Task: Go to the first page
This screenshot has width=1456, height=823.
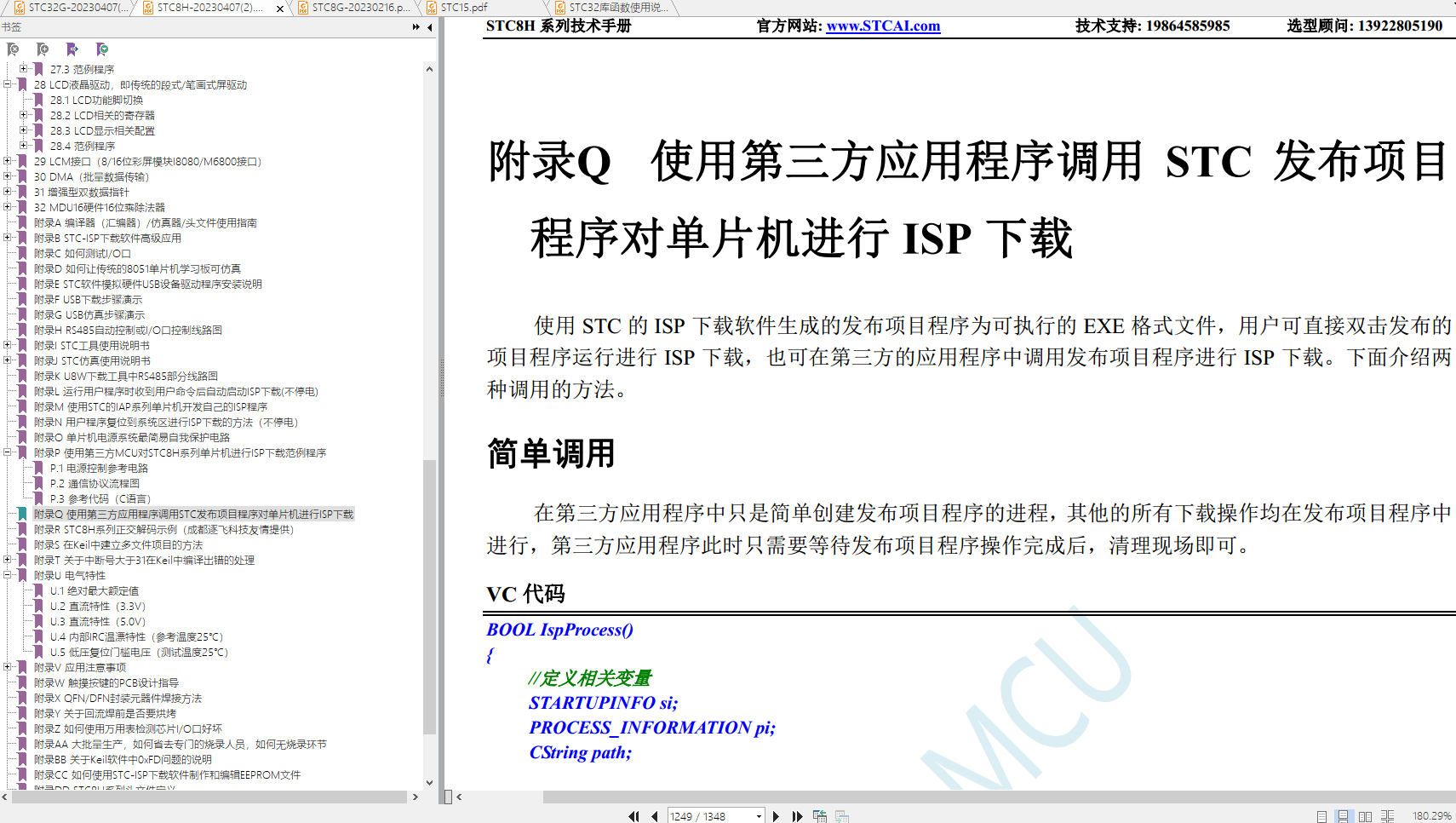Action: tap(633, 816)
